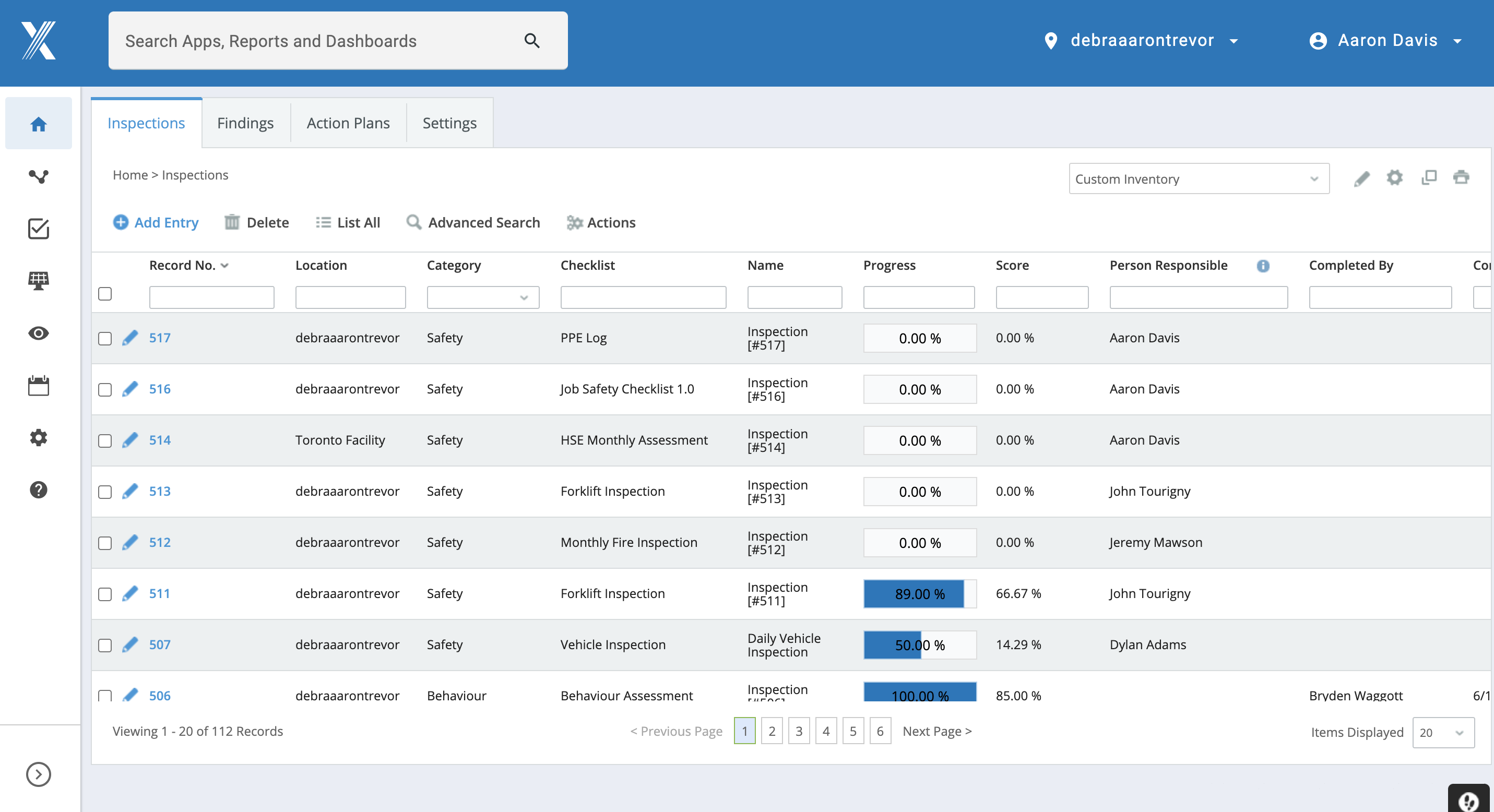The height and width of the screenshot is (812, 1494).
Task: Switch to the Findings tab
Action: pos(245,123)
